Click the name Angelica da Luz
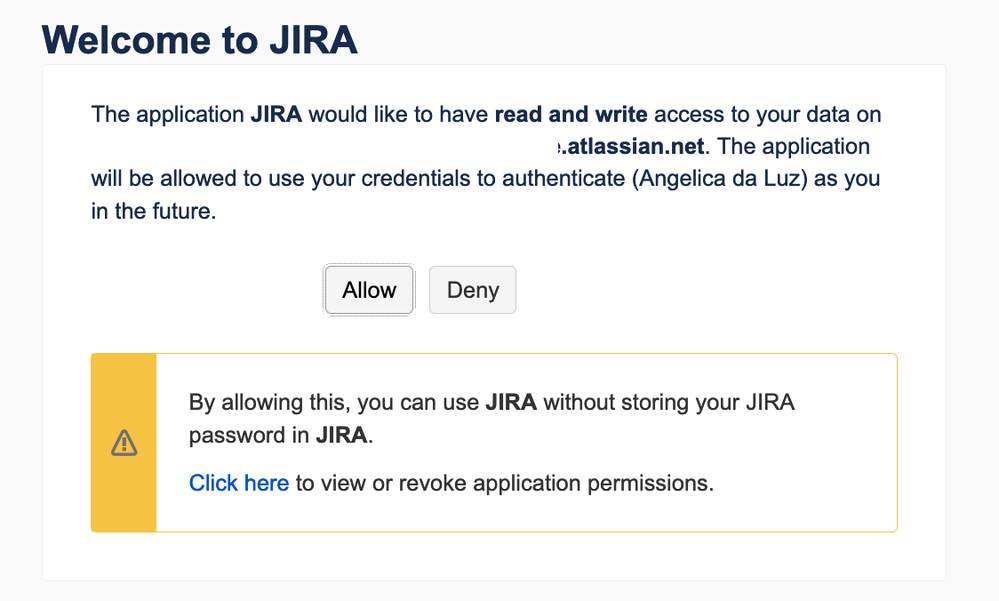999x601 pixels. pyautogui.click(x=719, y=178)
